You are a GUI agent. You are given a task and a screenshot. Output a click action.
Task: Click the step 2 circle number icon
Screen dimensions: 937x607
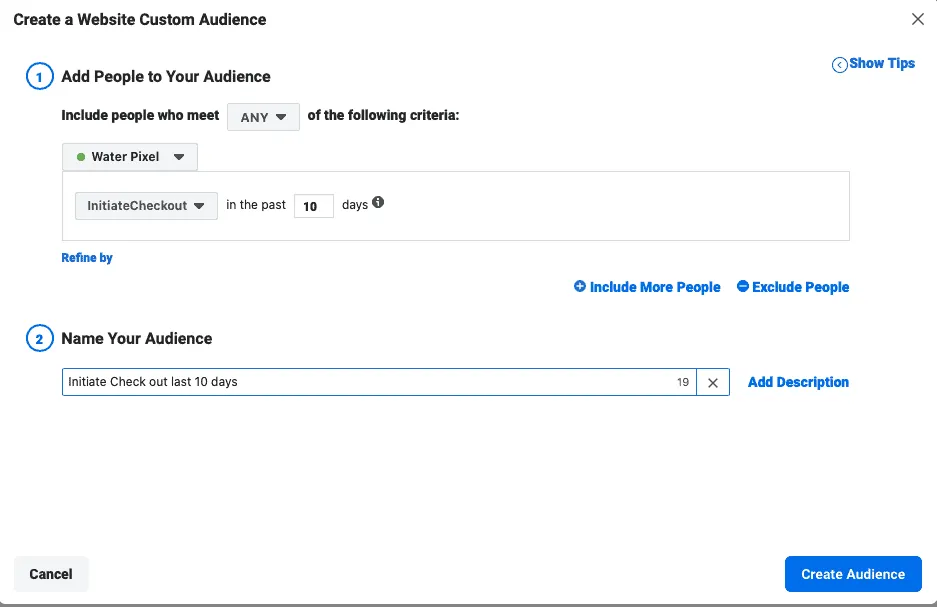pos(38,339)
